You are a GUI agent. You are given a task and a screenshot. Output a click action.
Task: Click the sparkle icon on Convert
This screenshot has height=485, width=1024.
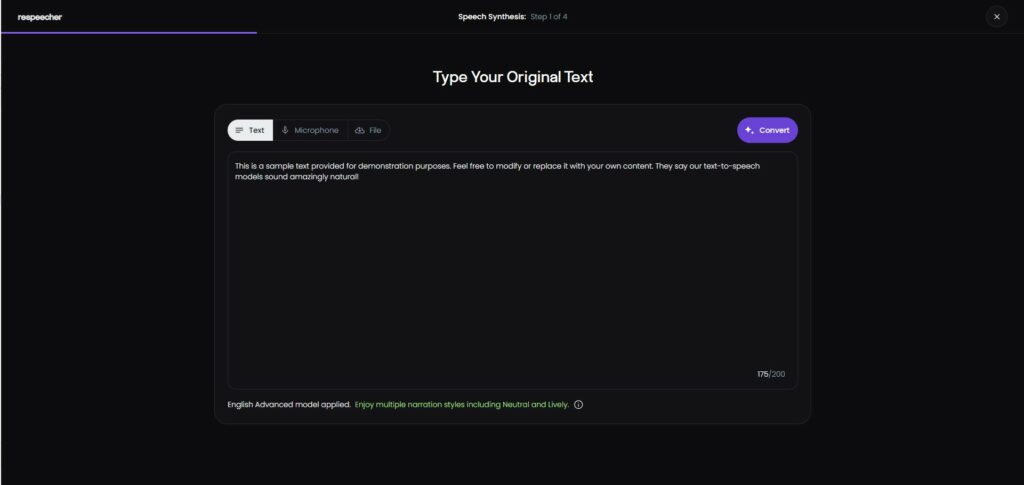coord(749,130)
